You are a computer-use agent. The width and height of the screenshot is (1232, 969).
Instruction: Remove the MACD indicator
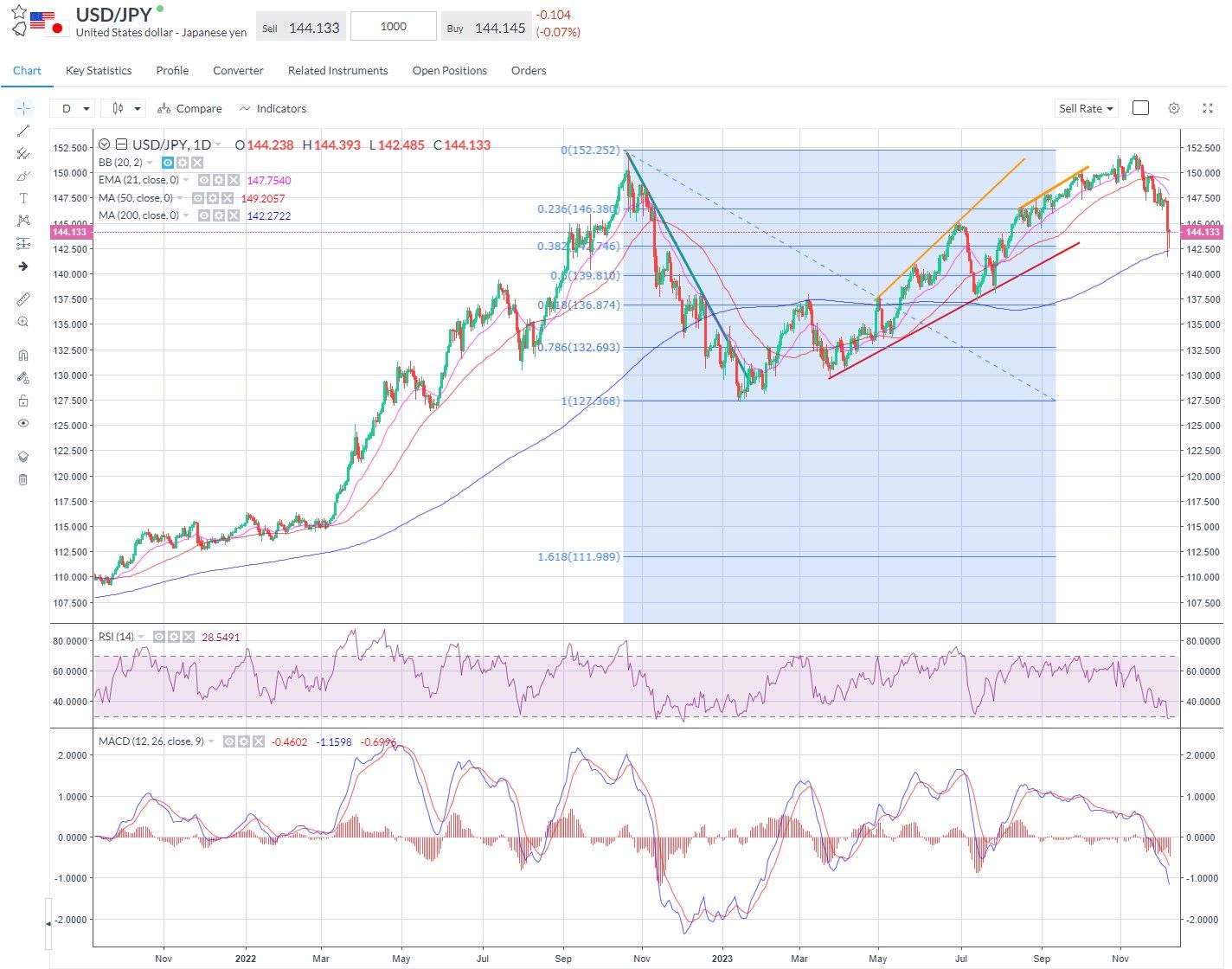click(259, 741)
